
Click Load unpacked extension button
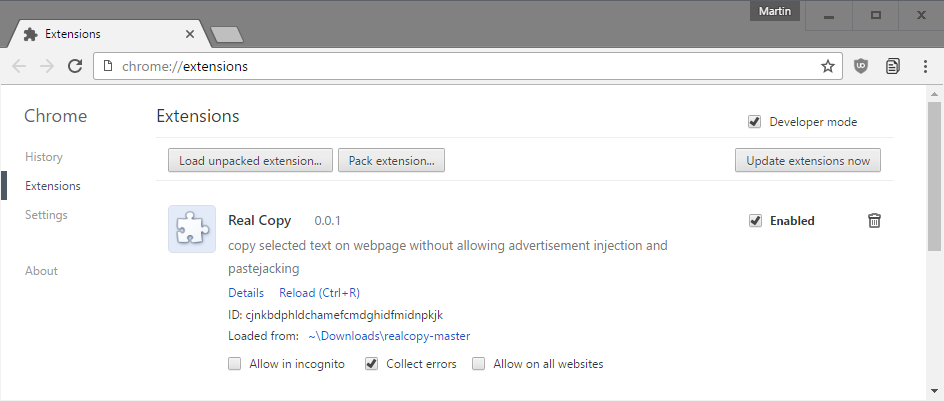(x=250, y=161)
